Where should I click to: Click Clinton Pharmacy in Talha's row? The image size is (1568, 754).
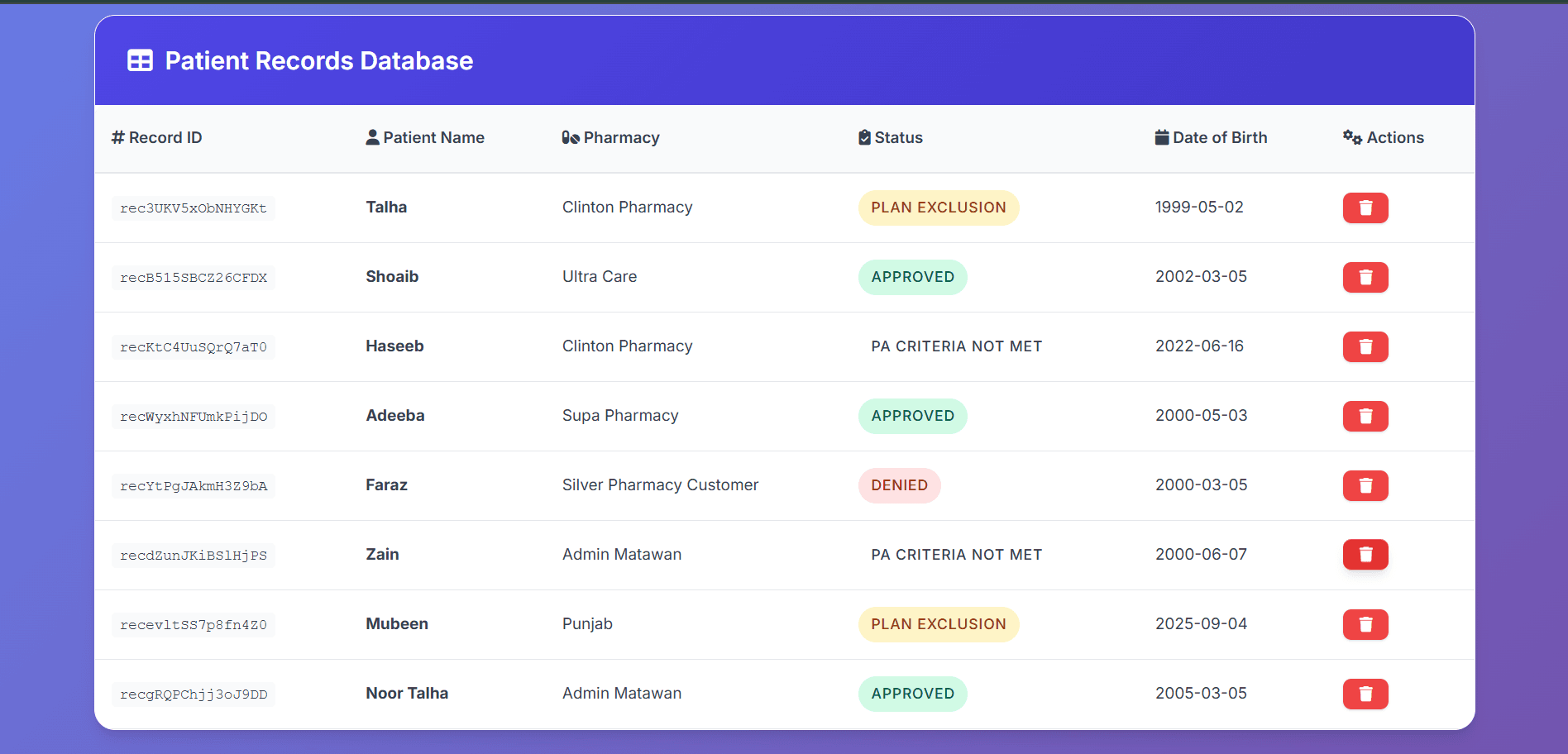pos(628,208)
